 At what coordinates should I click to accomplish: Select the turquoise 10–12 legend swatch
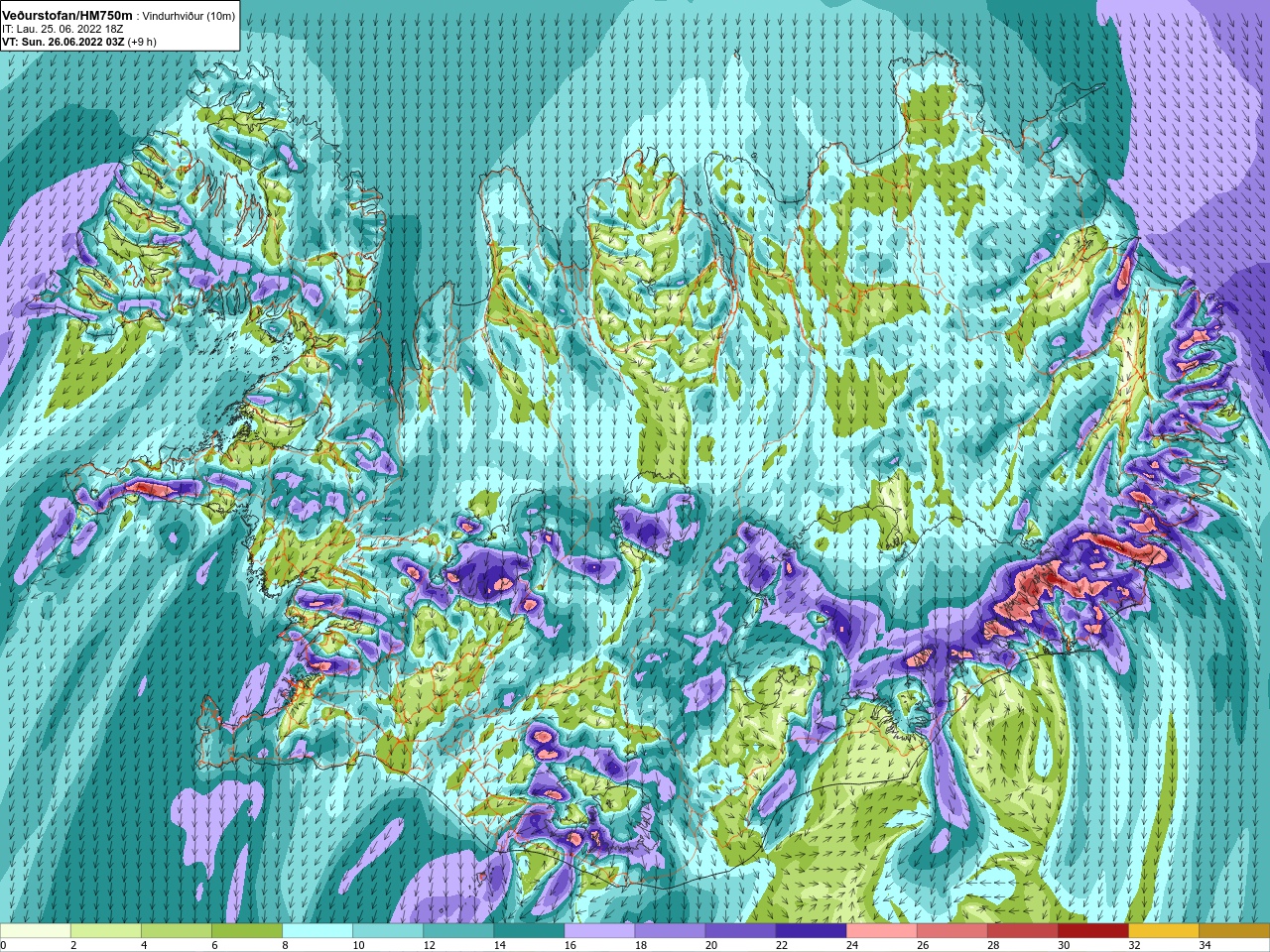[x=388, y=931]
